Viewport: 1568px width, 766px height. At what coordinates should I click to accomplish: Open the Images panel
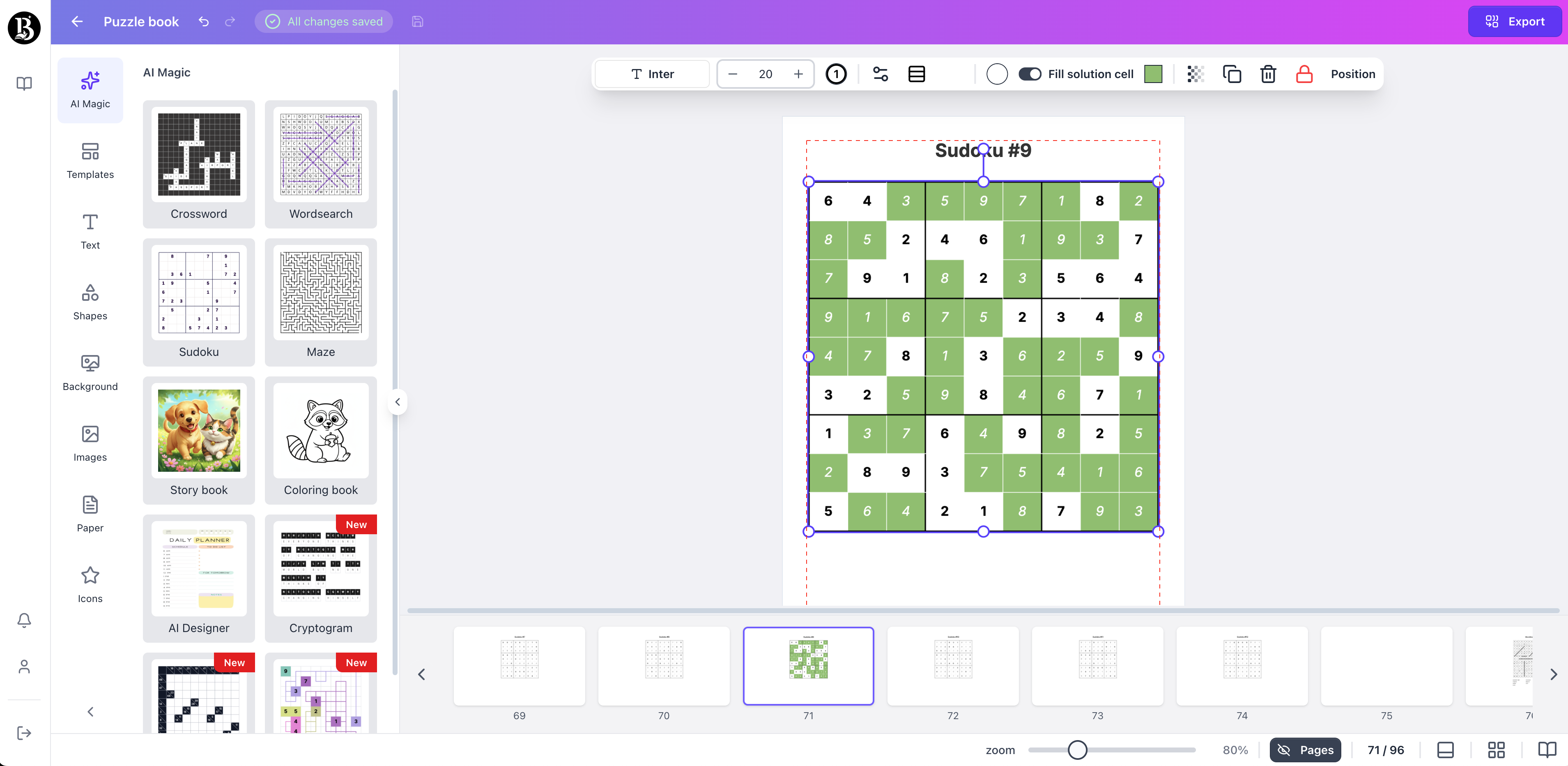(90, 443)
